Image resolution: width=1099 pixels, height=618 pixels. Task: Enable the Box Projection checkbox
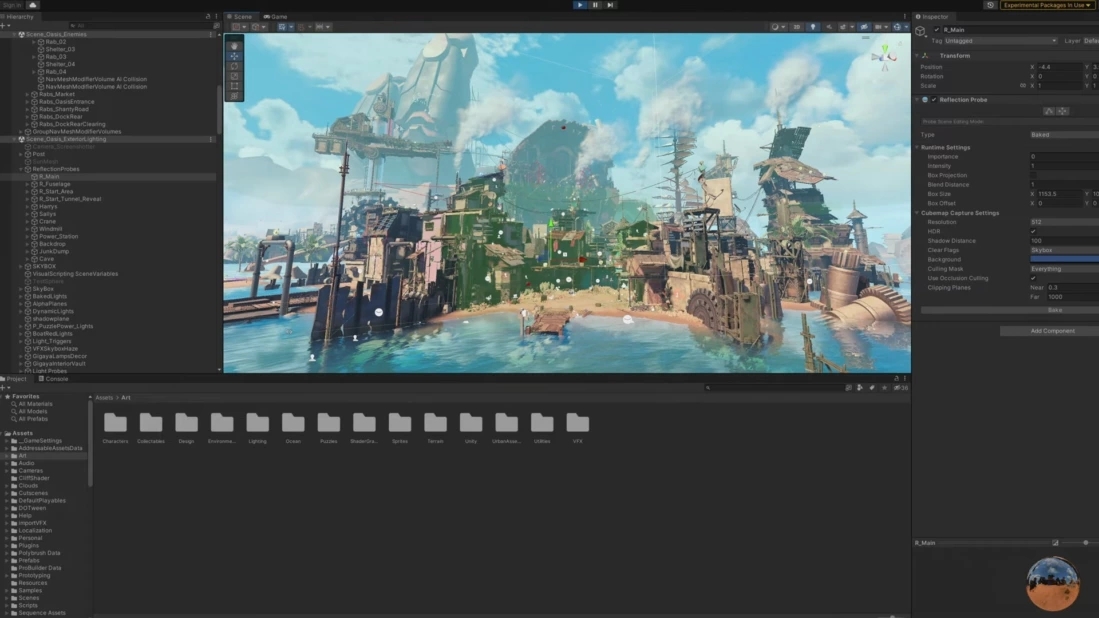(1035, 175)
